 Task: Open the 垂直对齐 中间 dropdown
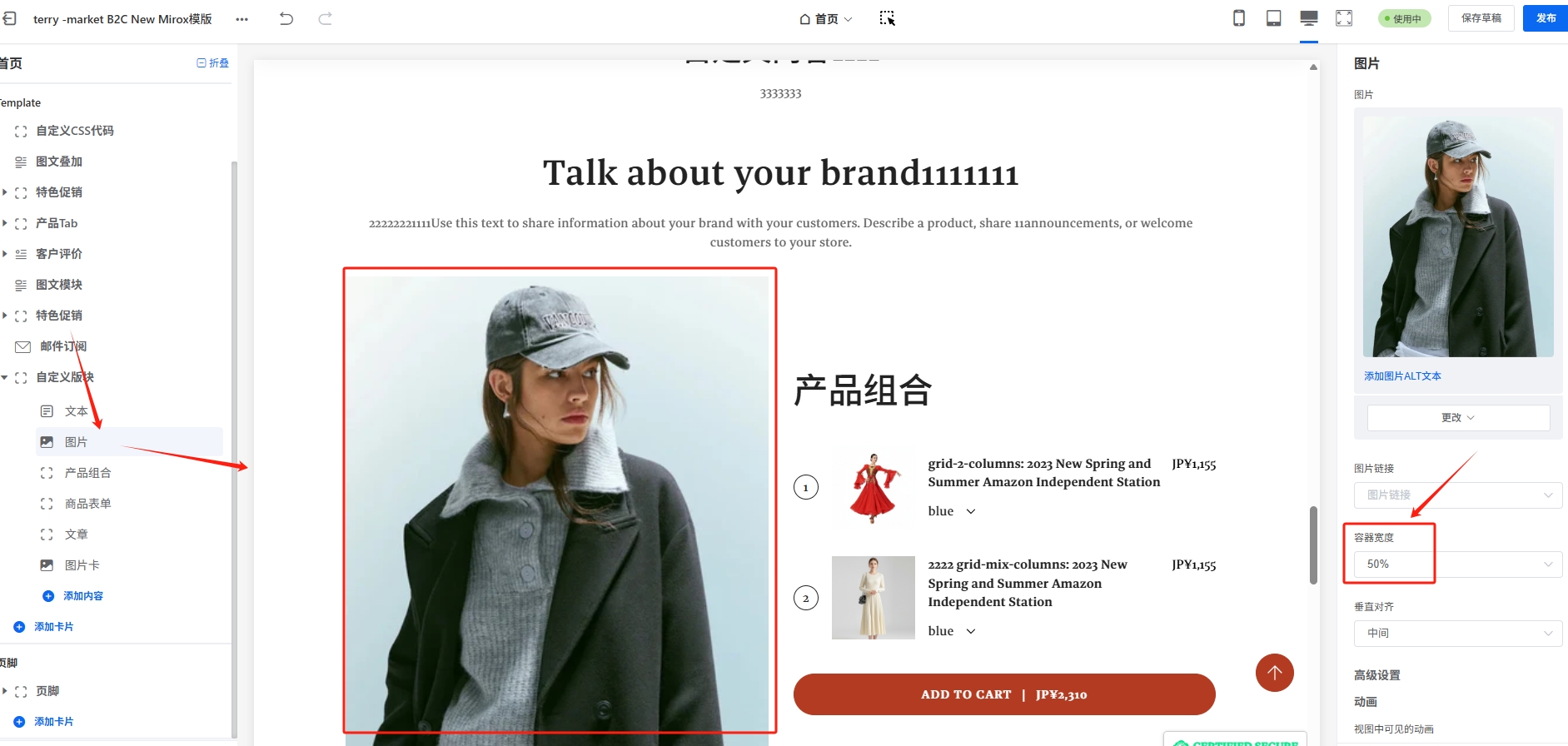tap(1458, 634)
